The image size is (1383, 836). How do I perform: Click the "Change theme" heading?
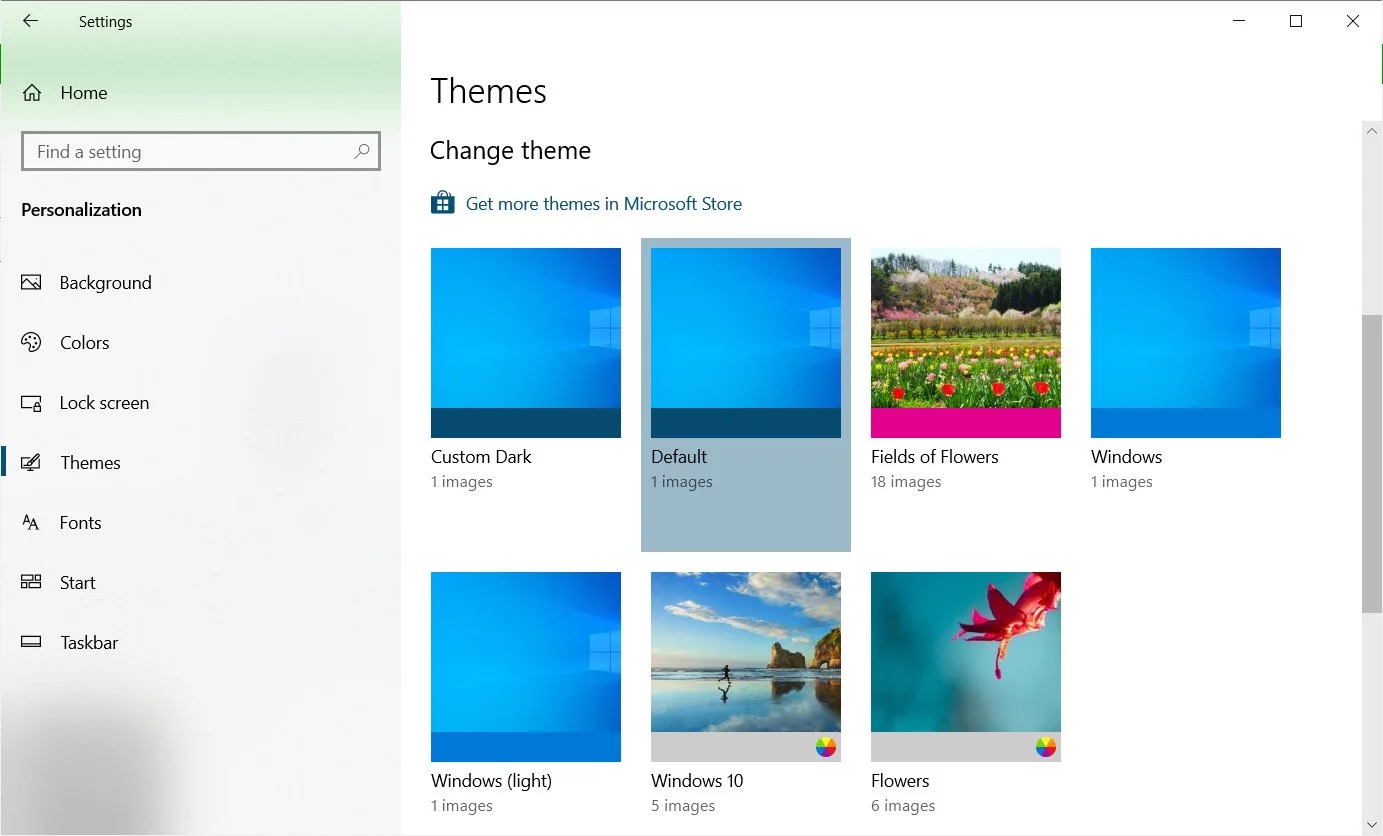[510, 151]
